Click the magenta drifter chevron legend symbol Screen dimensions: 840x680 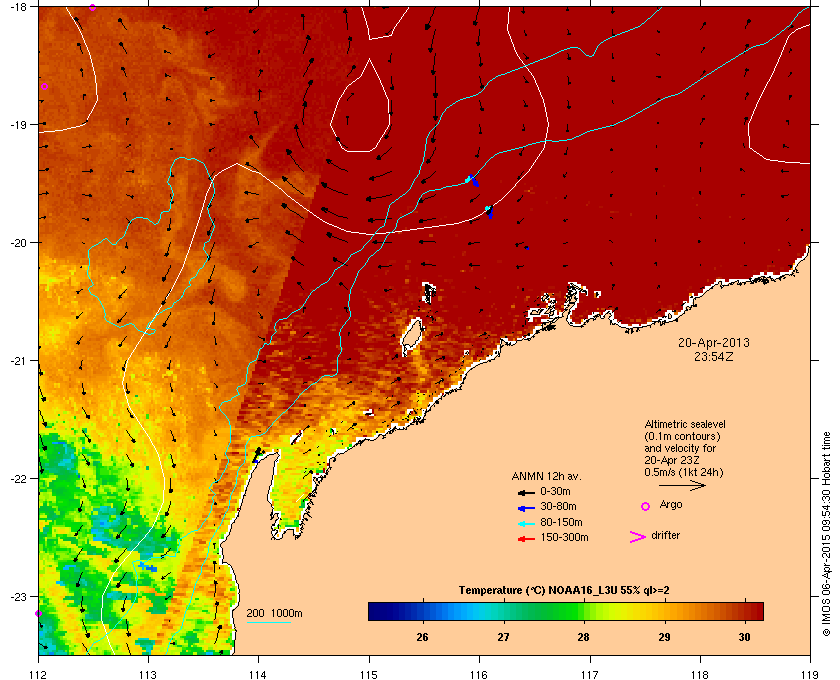coord(638,537)
